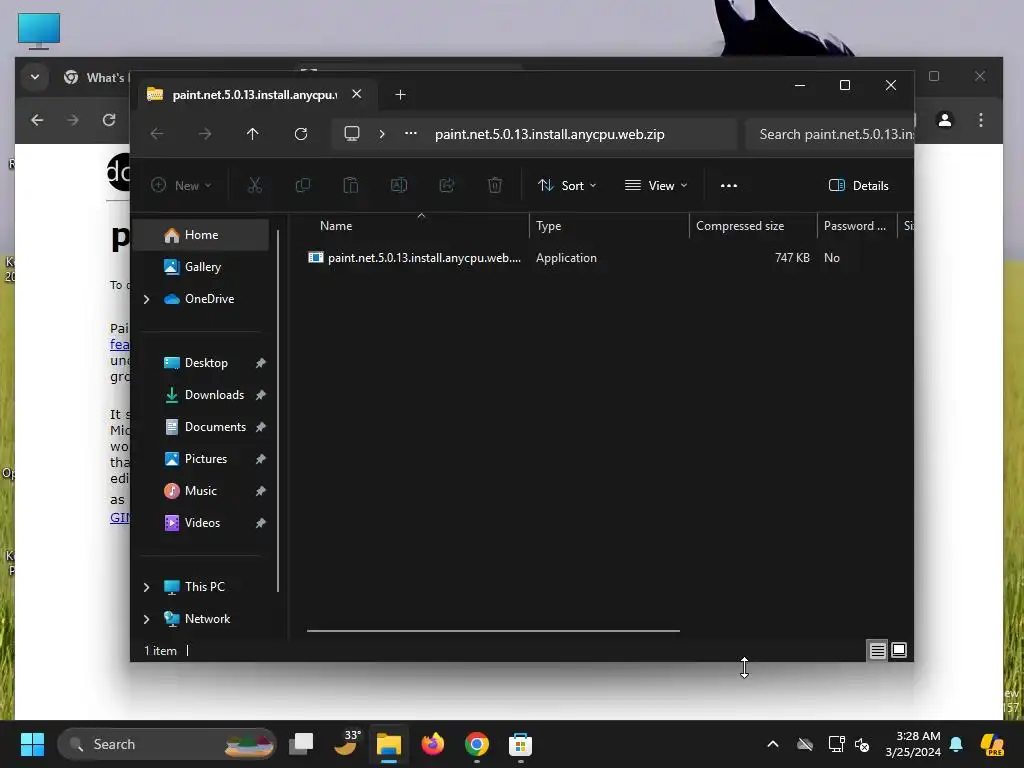
Task: Click the Rename icon in toolbar
Action: coord(398,185)
